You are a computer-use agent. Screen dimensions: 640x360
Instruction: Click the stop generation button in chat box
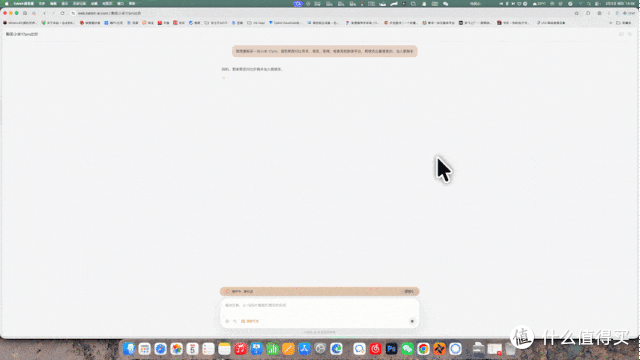[x=412, y=321]
